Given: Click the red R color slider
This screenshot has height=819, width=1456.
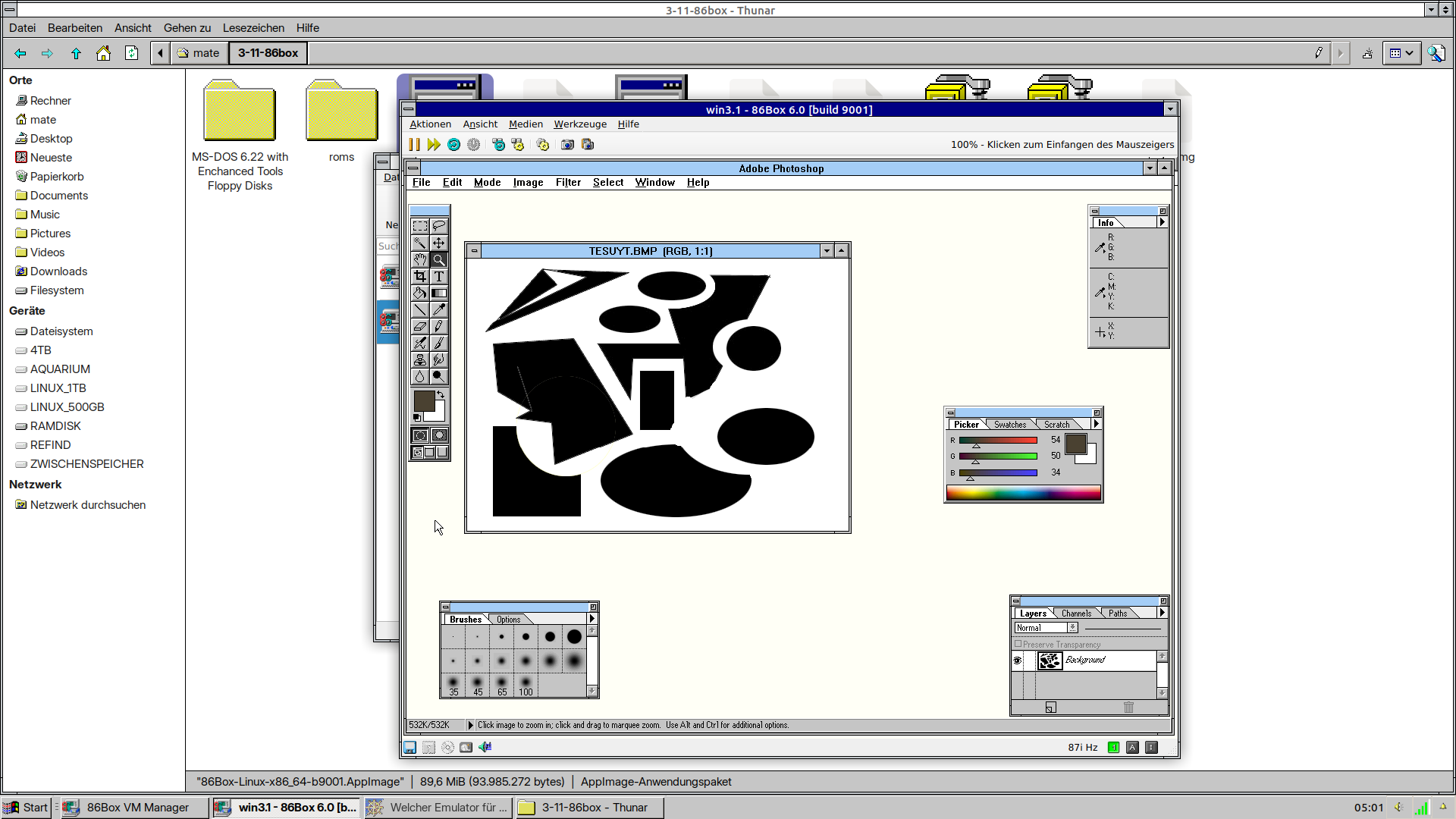Looking at the screenshot, I should point(998,441).
